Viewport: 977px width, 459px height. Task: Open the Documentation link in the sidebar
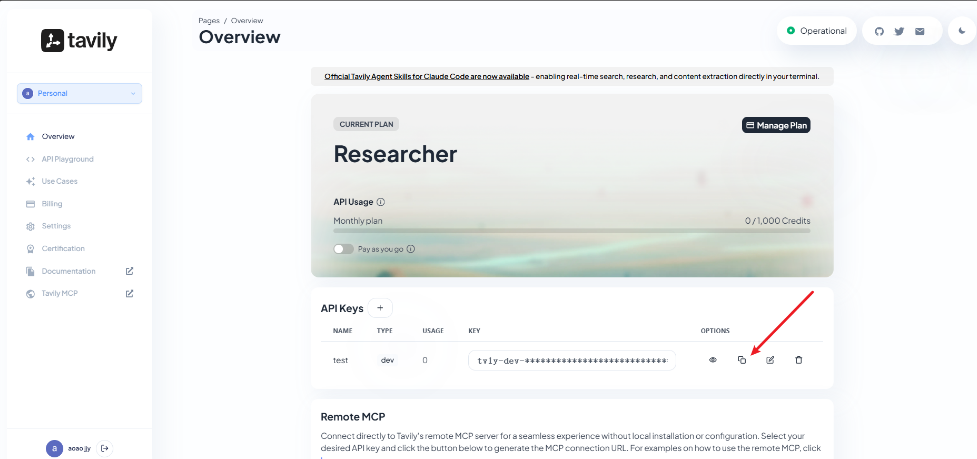[x=69, y=272]
